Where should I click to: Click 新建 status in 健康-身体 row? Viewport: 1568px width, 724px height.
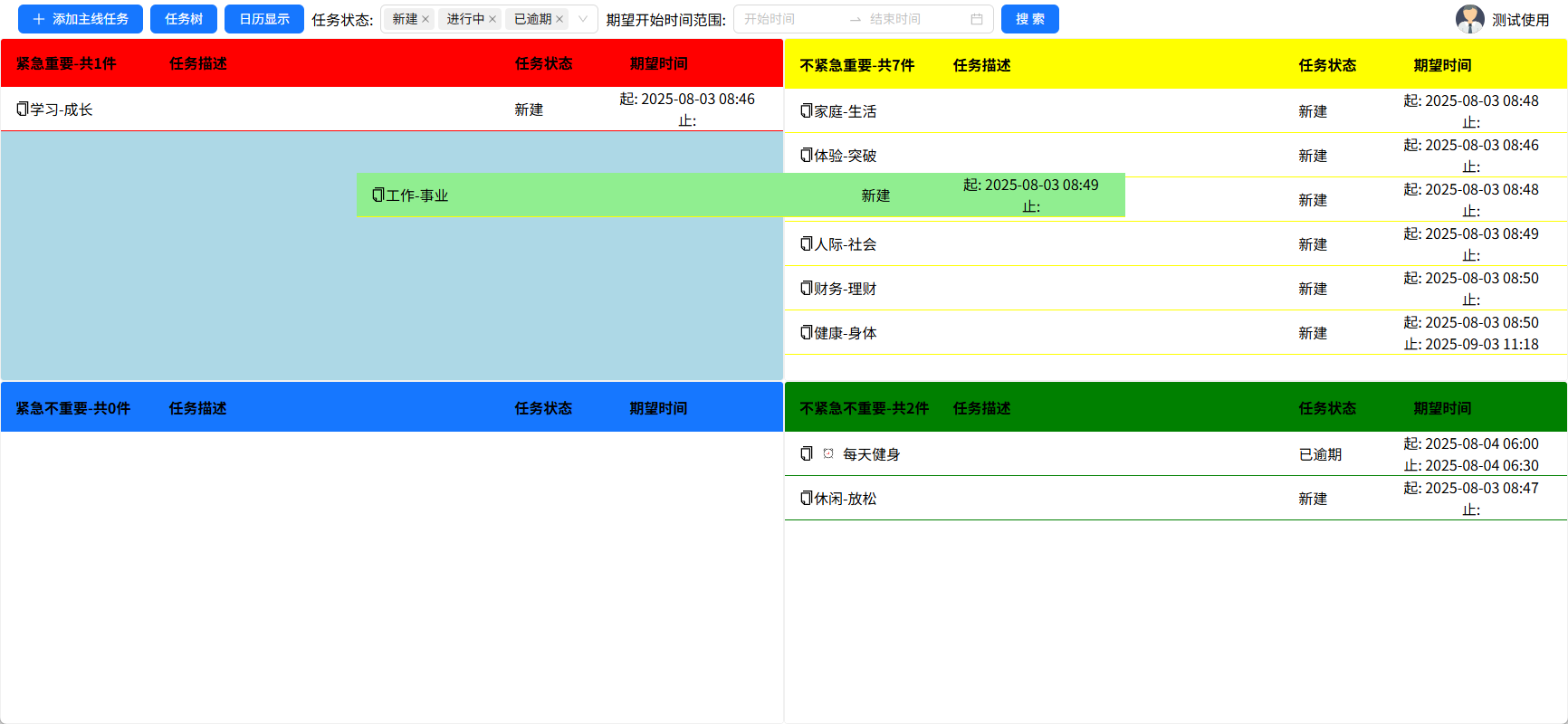(1313, 333)
